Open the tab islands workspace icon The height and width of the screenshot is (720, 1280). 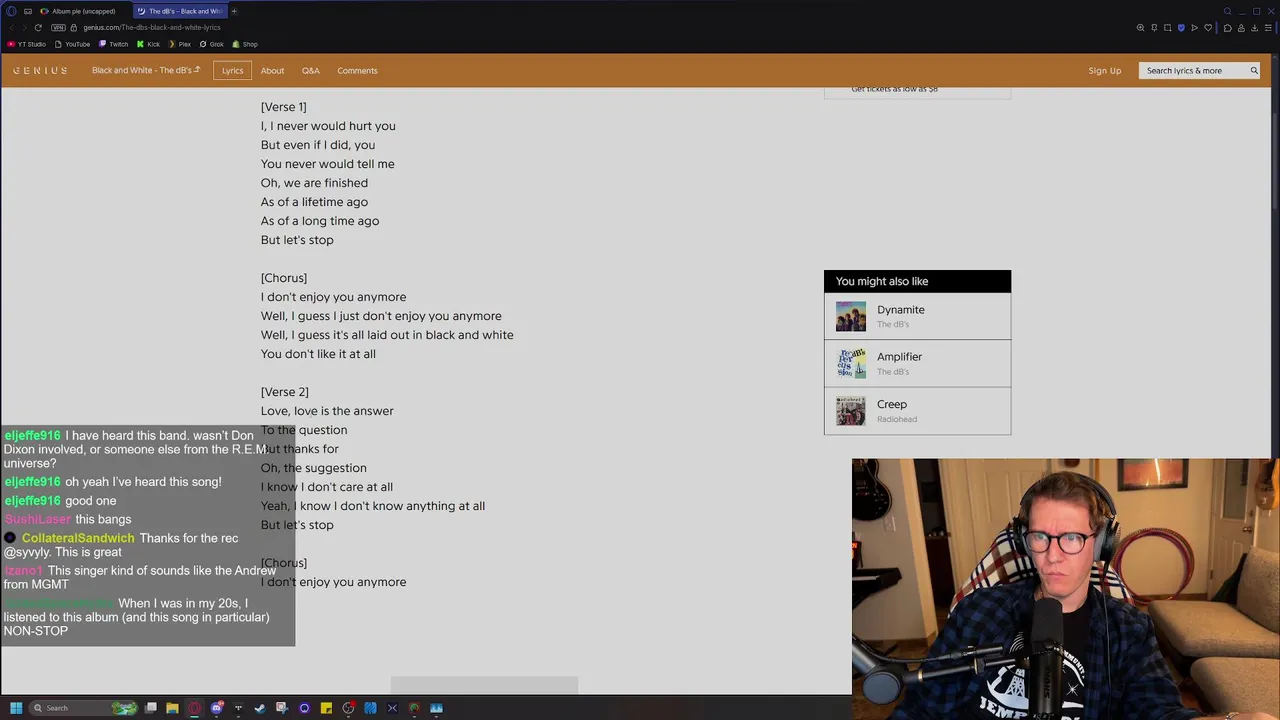click(28, 11)
